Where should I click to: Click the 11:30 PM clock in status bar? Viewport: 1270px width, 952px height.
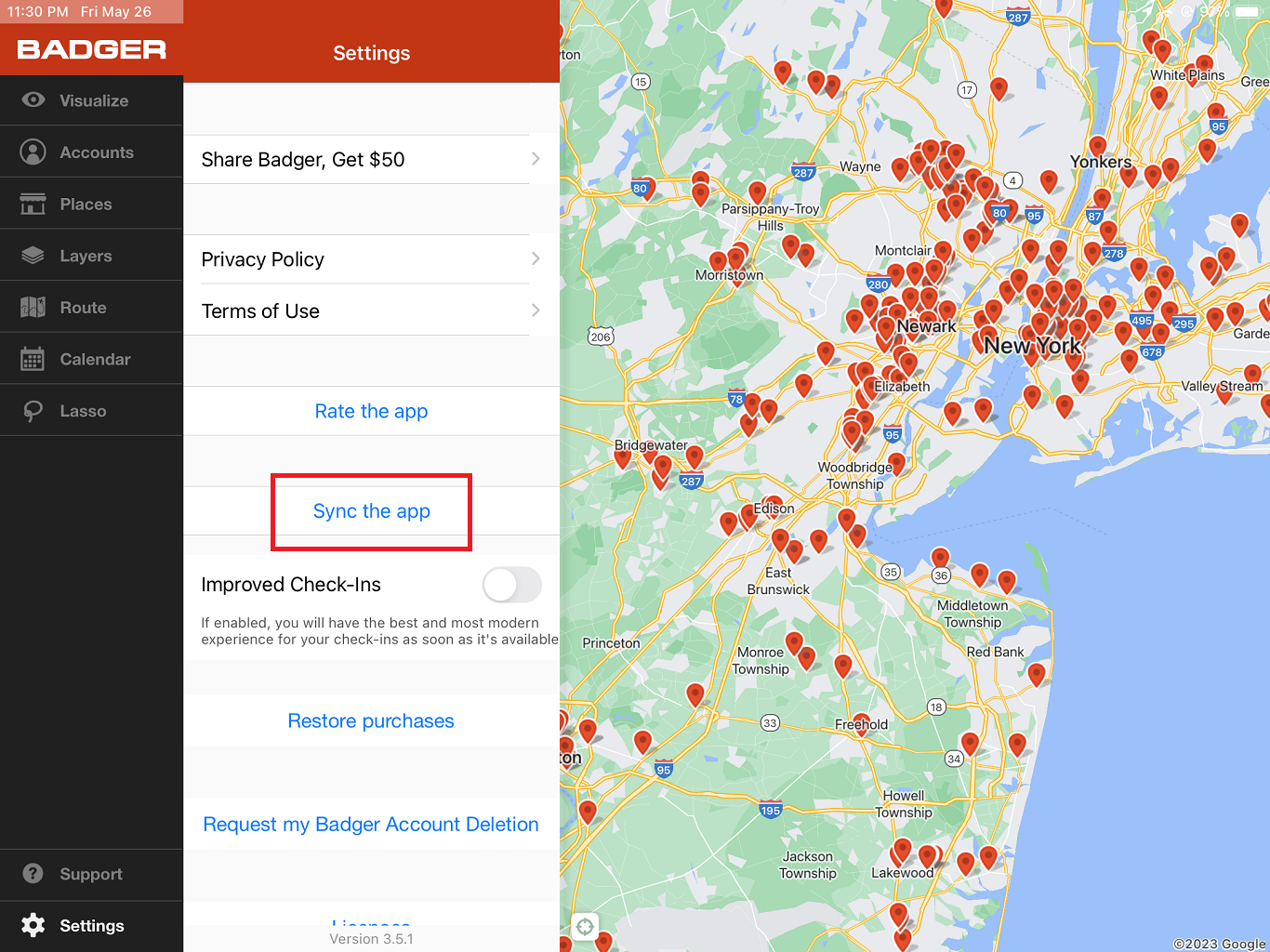click(38, 12)
